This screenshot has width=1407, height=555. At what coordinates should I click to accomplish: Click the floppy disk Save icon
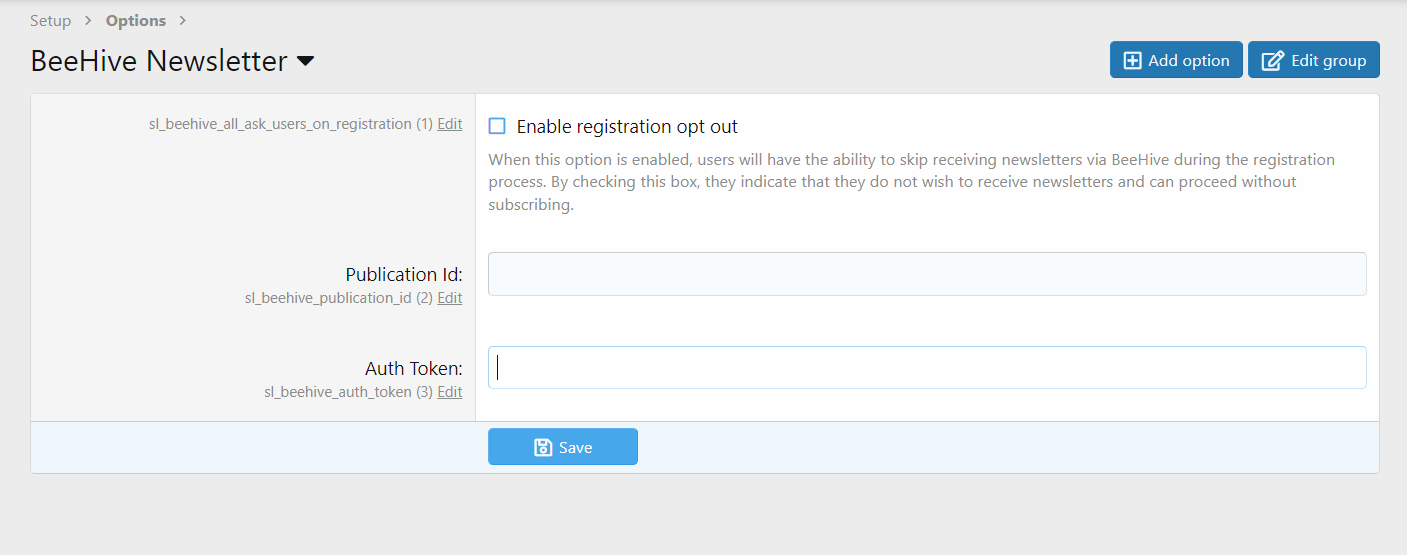coord(543,448)
